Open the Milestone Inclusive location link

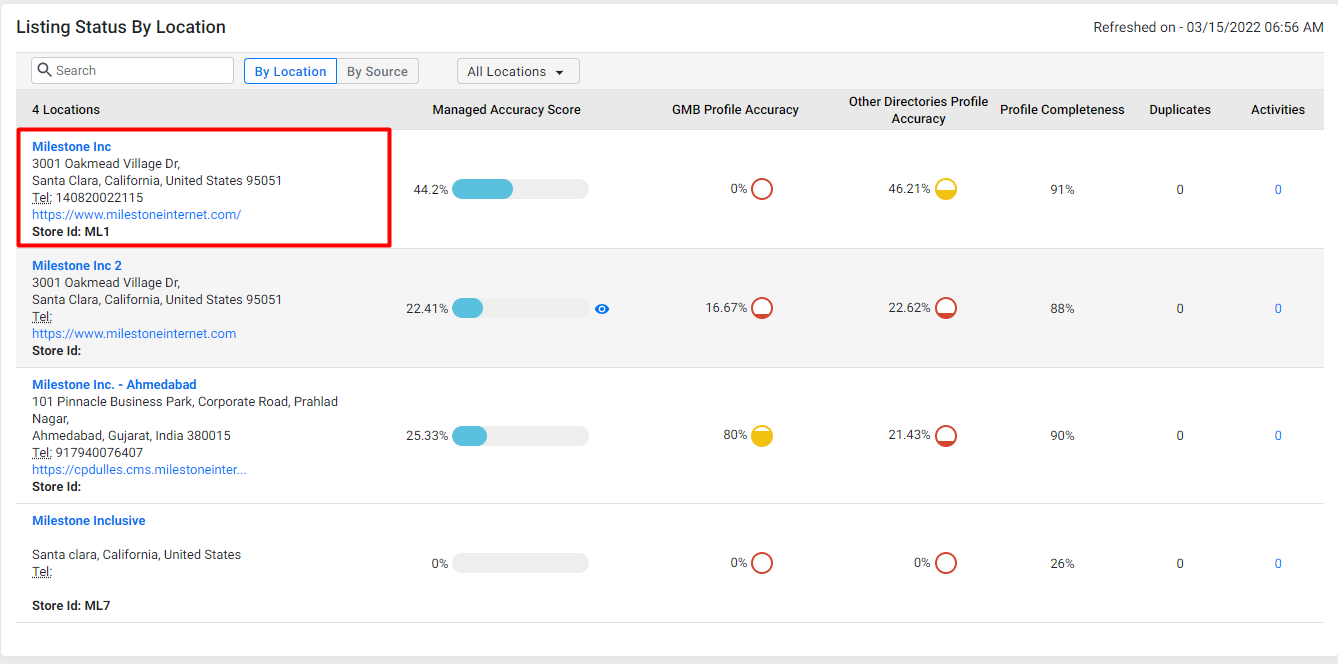89,521
